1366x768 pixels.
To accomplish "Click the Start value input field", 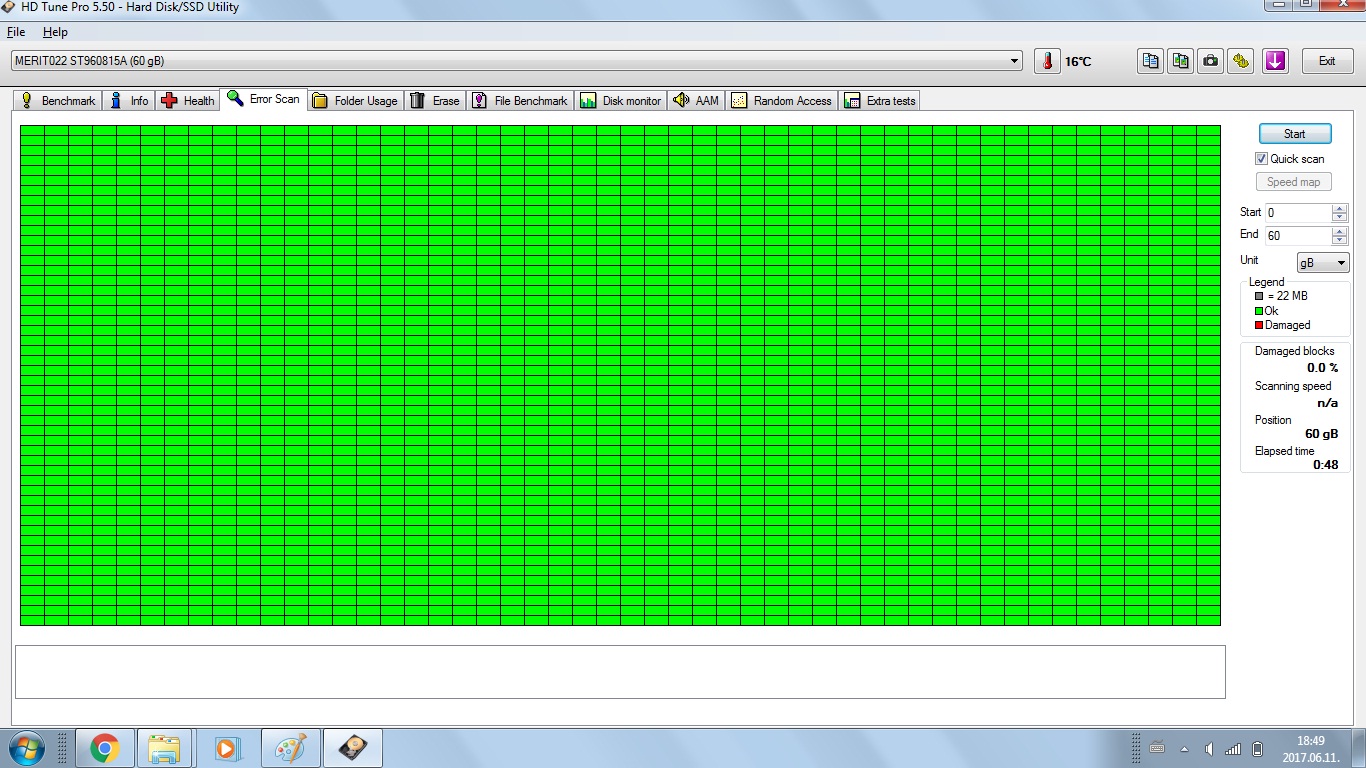I will 1298,213.
